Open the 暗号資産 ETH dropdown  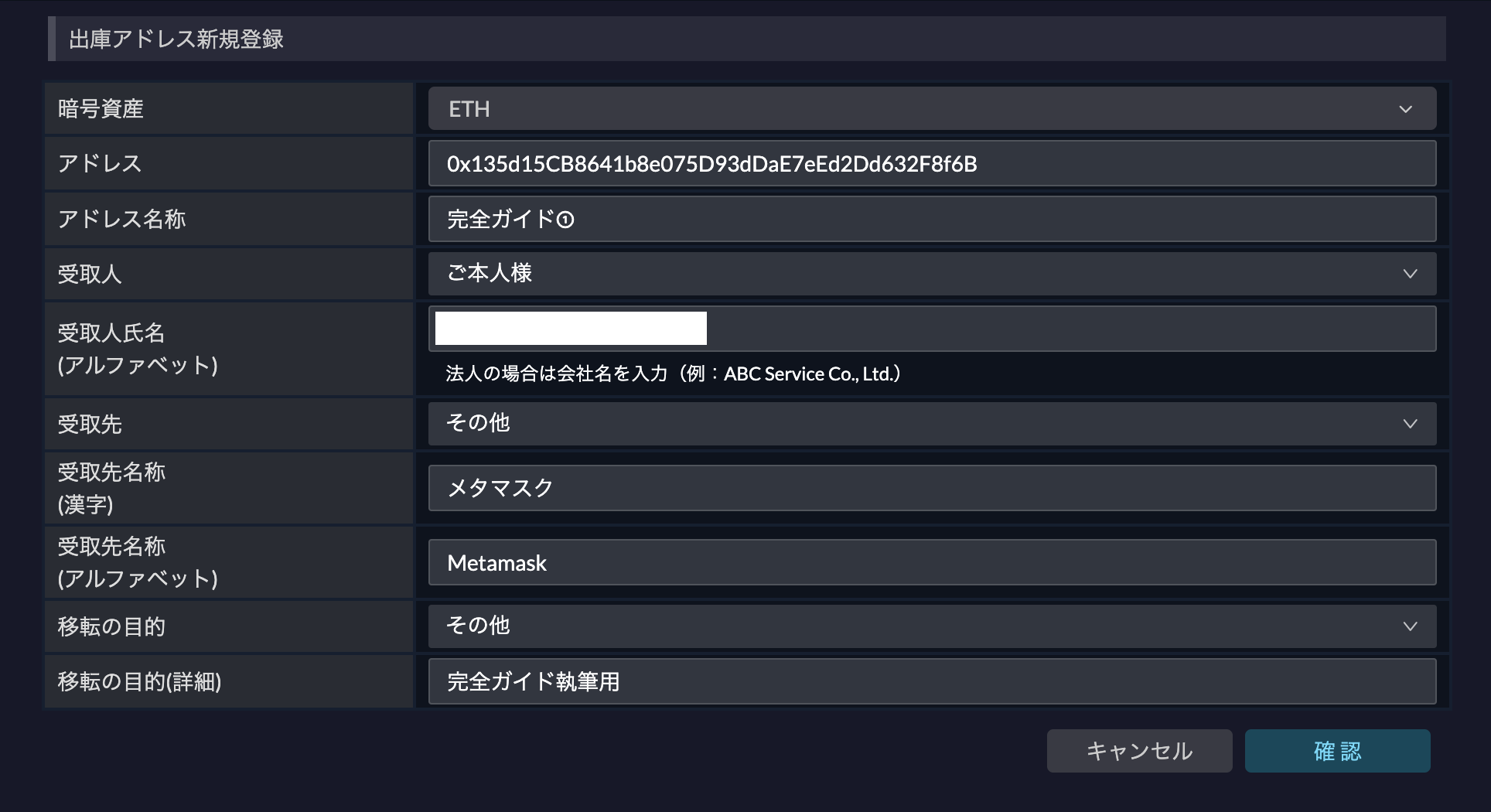[932, 109]
